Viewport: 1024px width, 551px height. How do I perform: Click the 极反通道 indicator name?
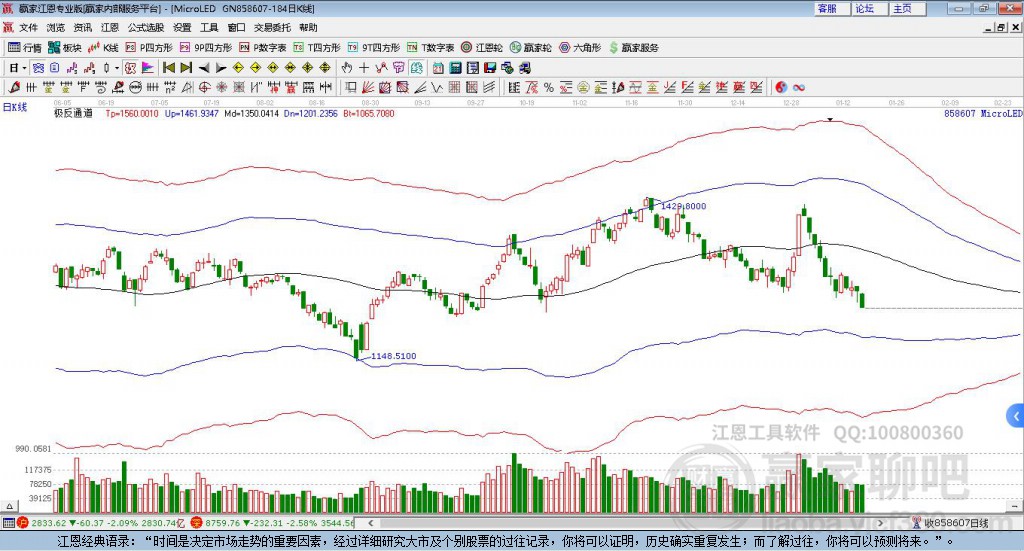pos(73,114)
